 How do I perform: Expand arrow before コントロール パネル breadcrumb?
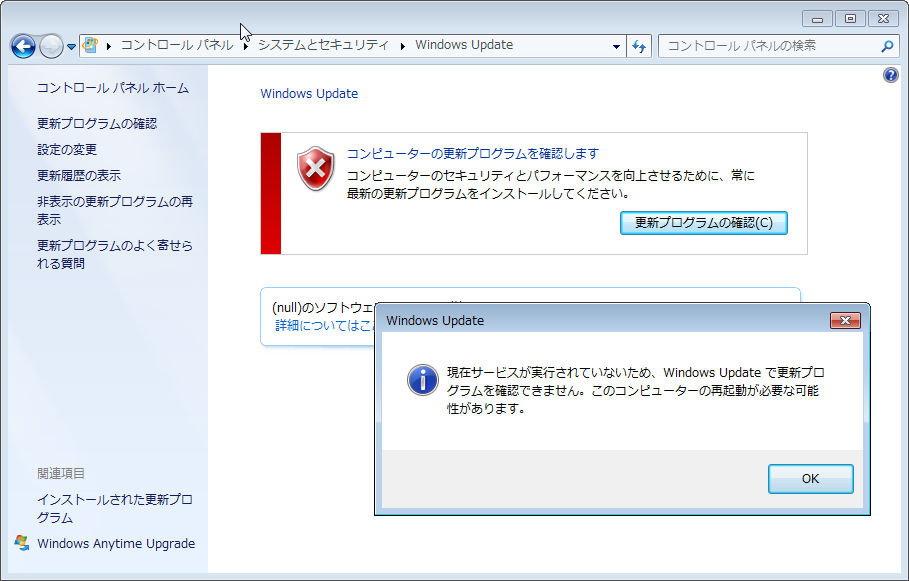[x=108, y=45]
